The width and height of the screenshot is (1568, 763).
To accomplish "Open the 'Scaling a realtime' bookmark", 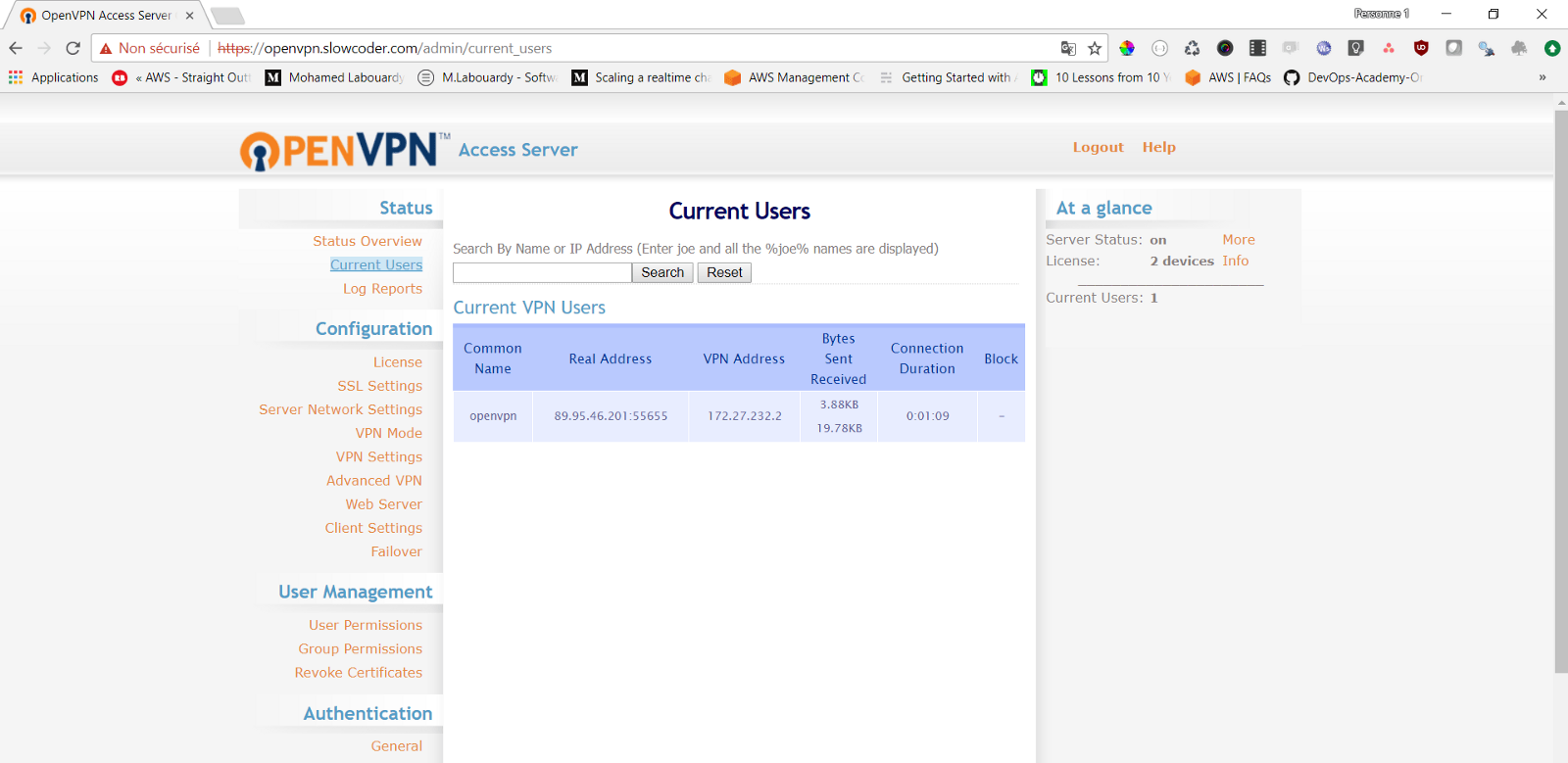I will coord(641,77).
